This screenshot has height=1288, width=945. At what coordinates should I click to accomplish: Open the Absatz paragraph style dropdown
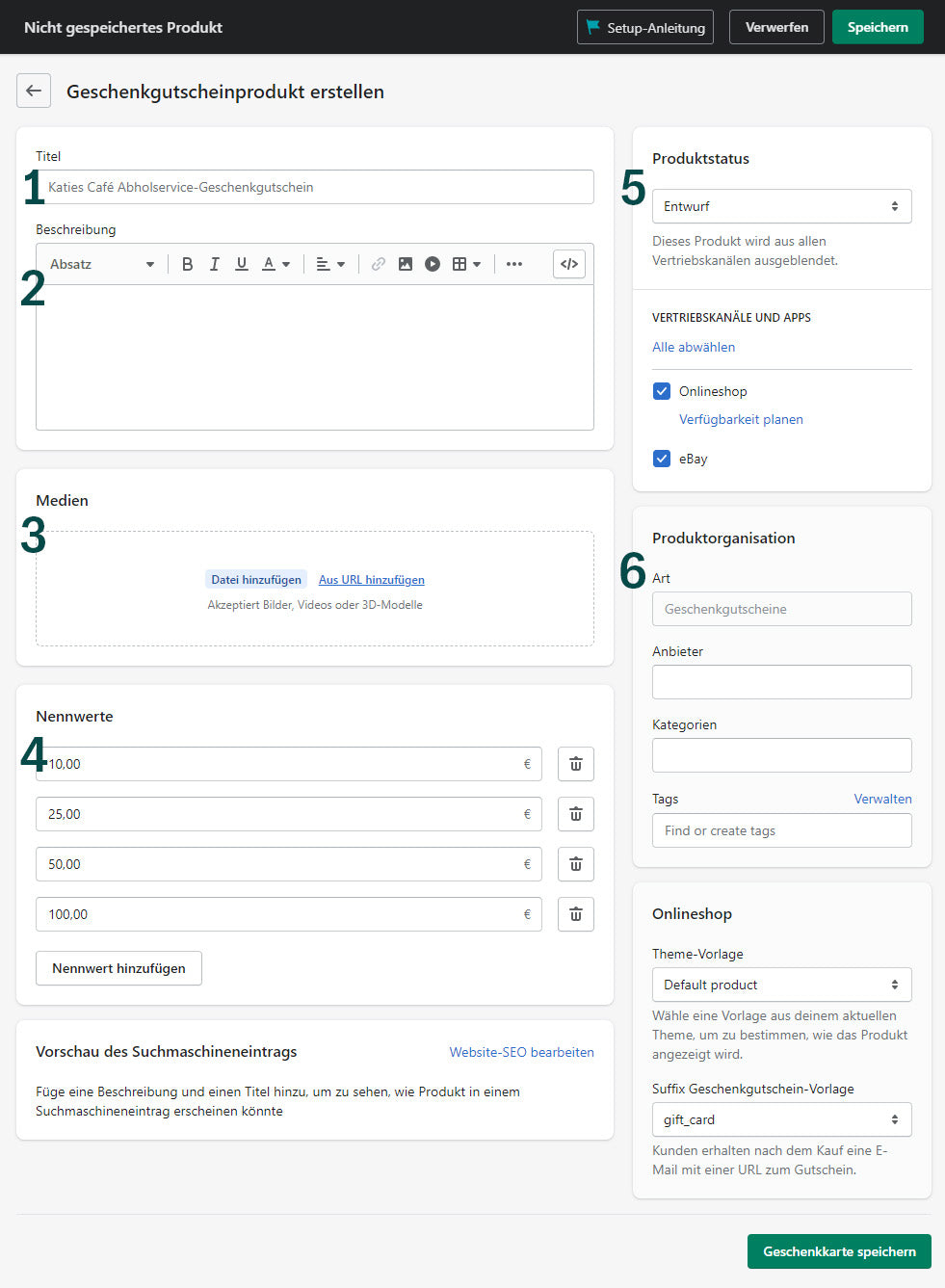pos(102,264)
